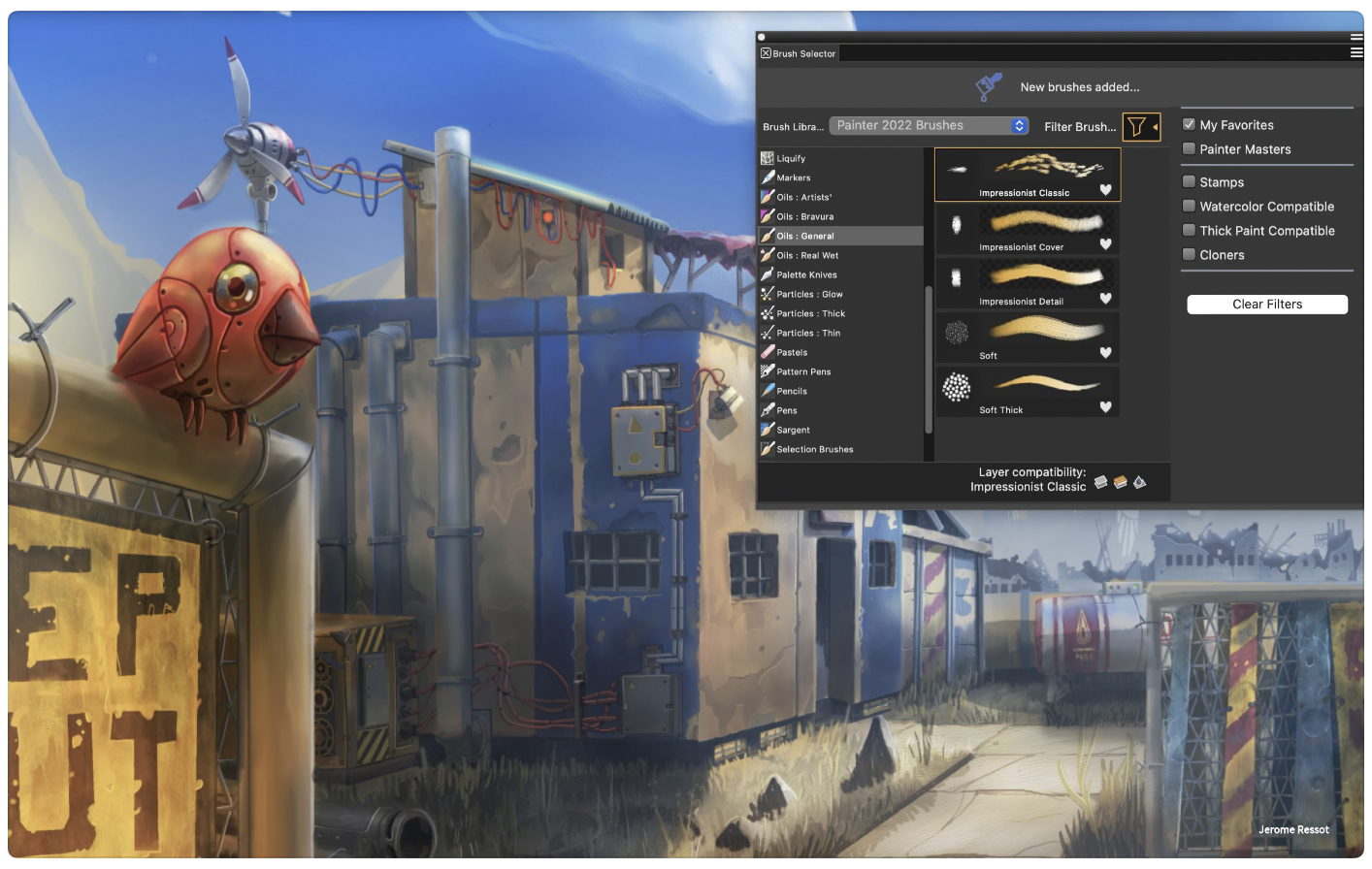Enable the Watercolor Compatible checkbox

[x=1189, y=206]
